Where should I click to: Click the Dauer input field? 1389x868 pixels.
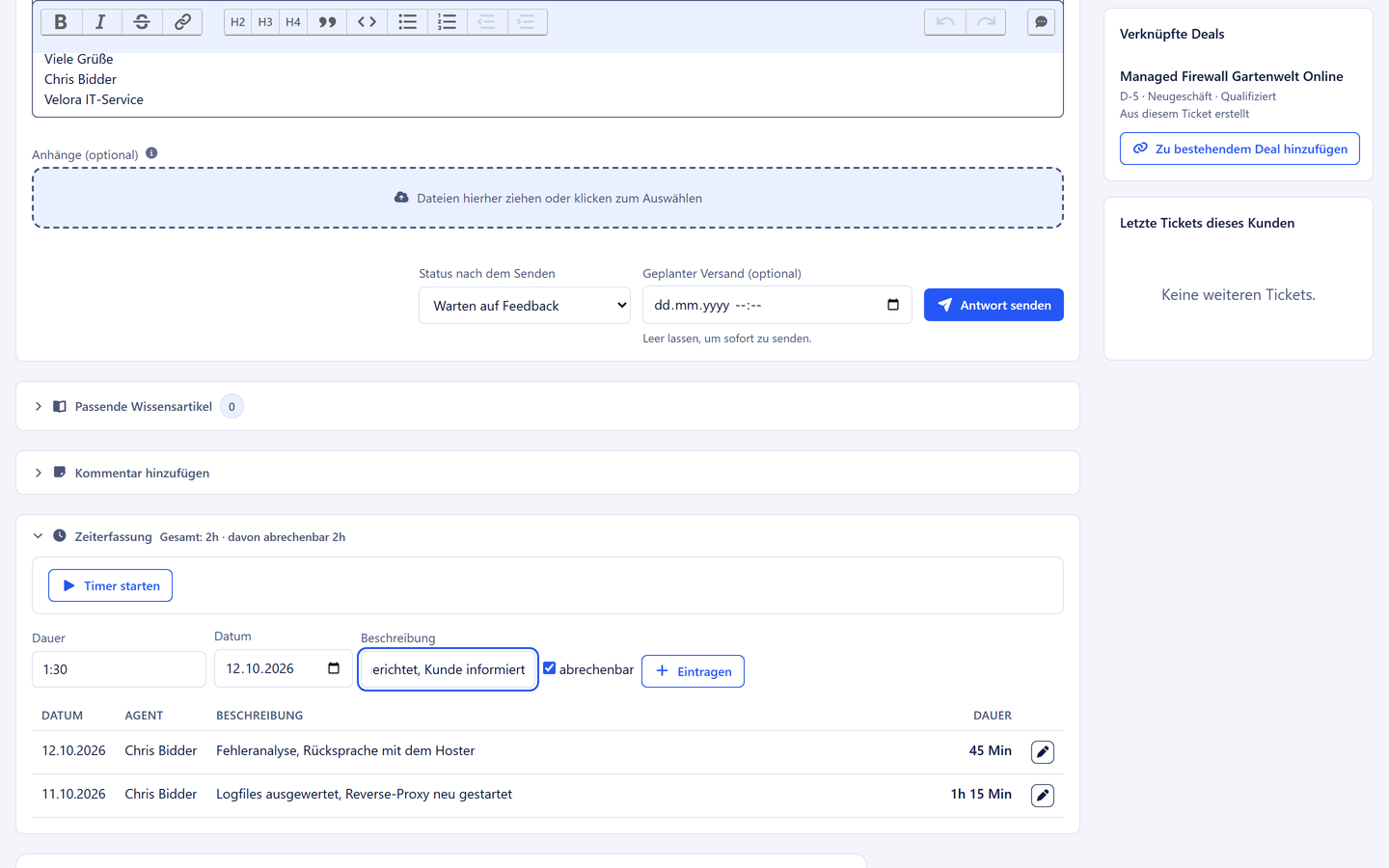pos(119,669)
